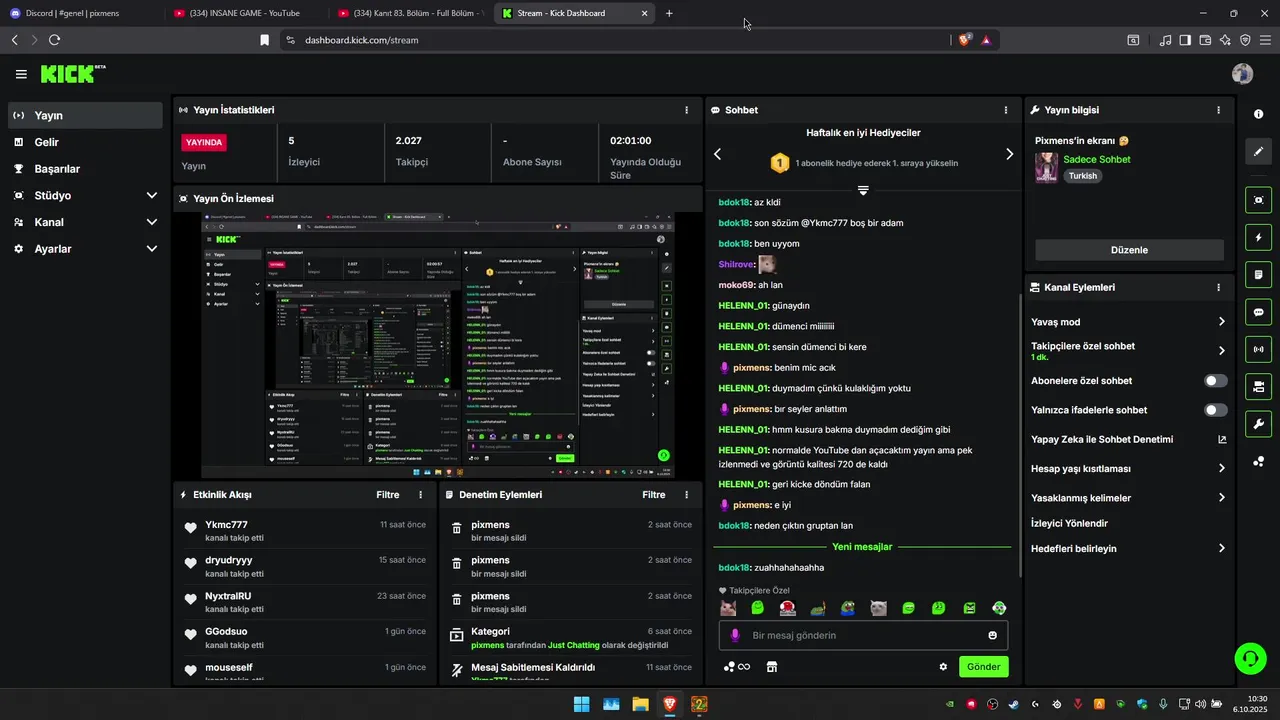
Task: Click the Kick logo
Action: click(72, 74)
